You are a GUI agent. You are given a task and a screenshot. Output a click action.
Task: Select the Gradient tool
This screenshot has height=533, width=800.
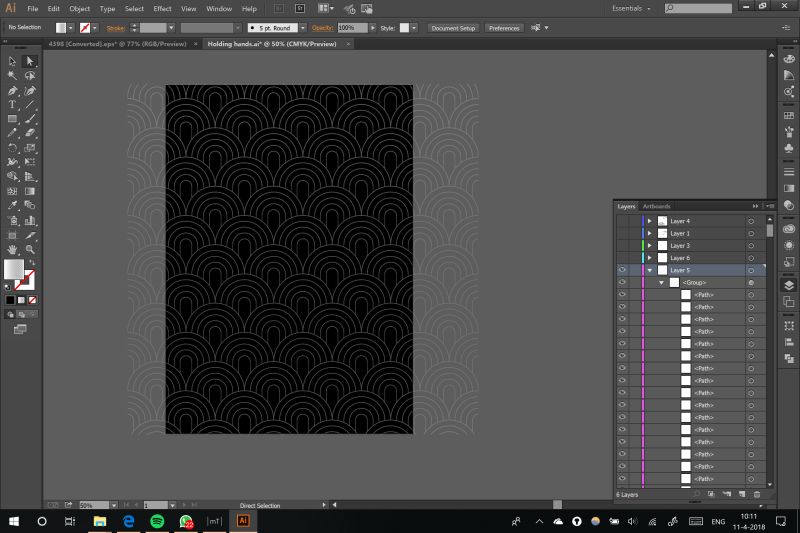point(30,191)
